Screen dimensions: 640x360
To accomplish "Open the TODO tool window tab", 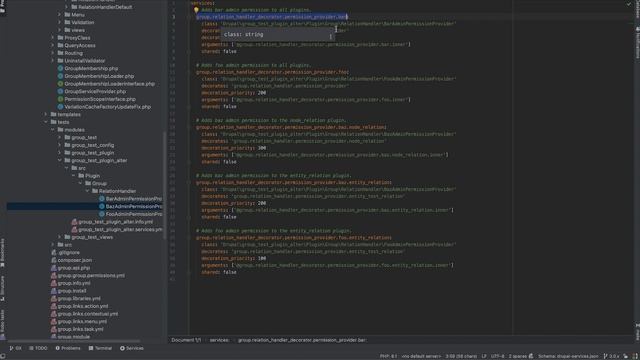I will [38, 348].
